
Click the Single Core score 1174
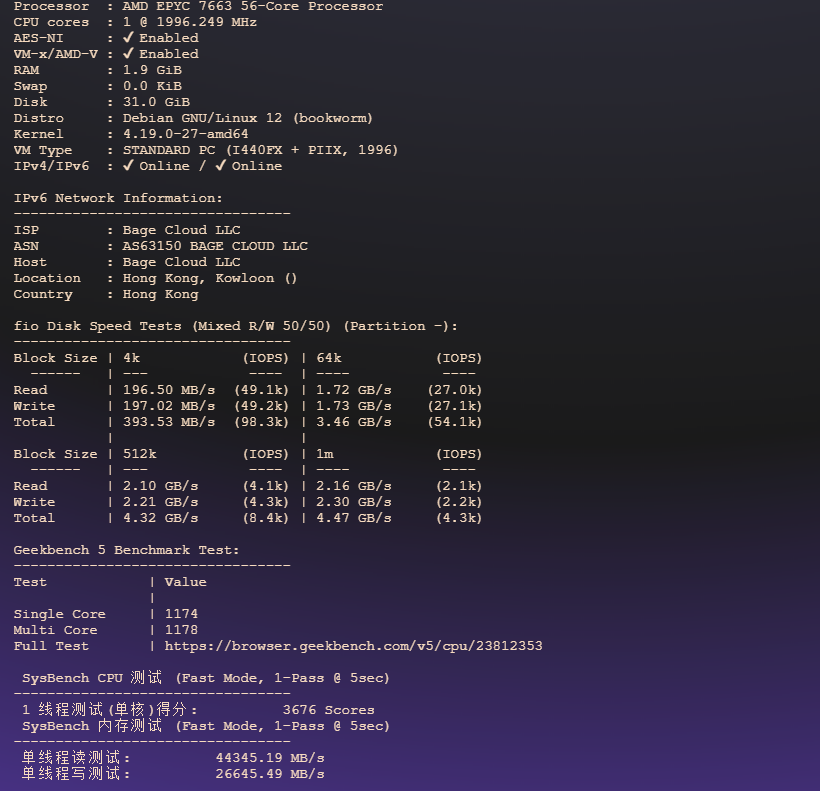181,614
